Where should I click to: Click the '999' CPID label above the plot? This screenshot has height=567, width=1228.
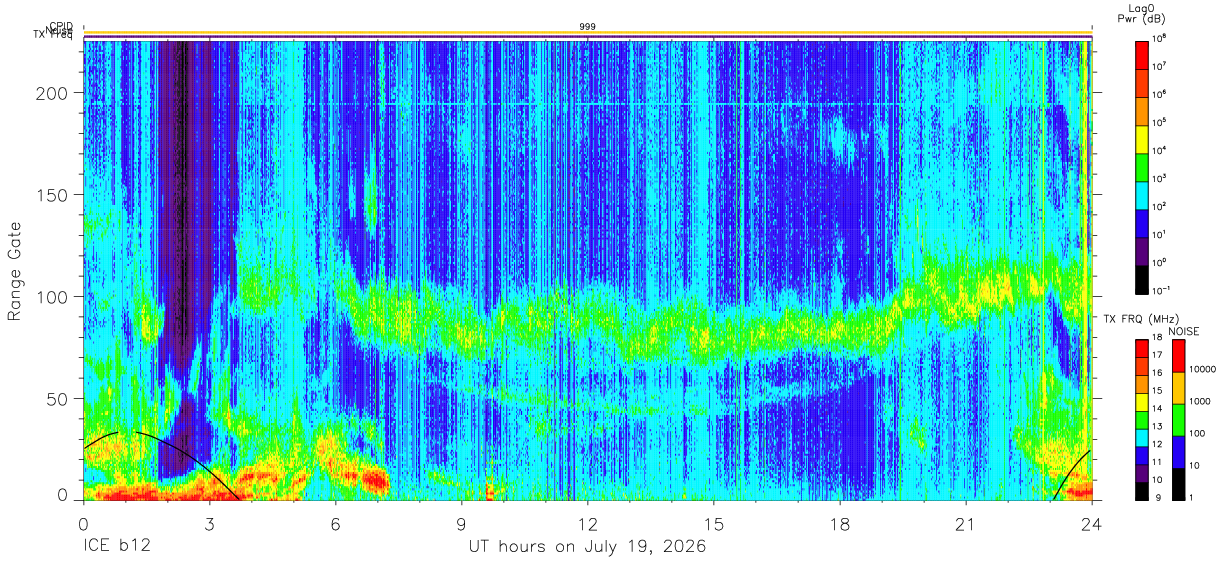click(587, 26)
